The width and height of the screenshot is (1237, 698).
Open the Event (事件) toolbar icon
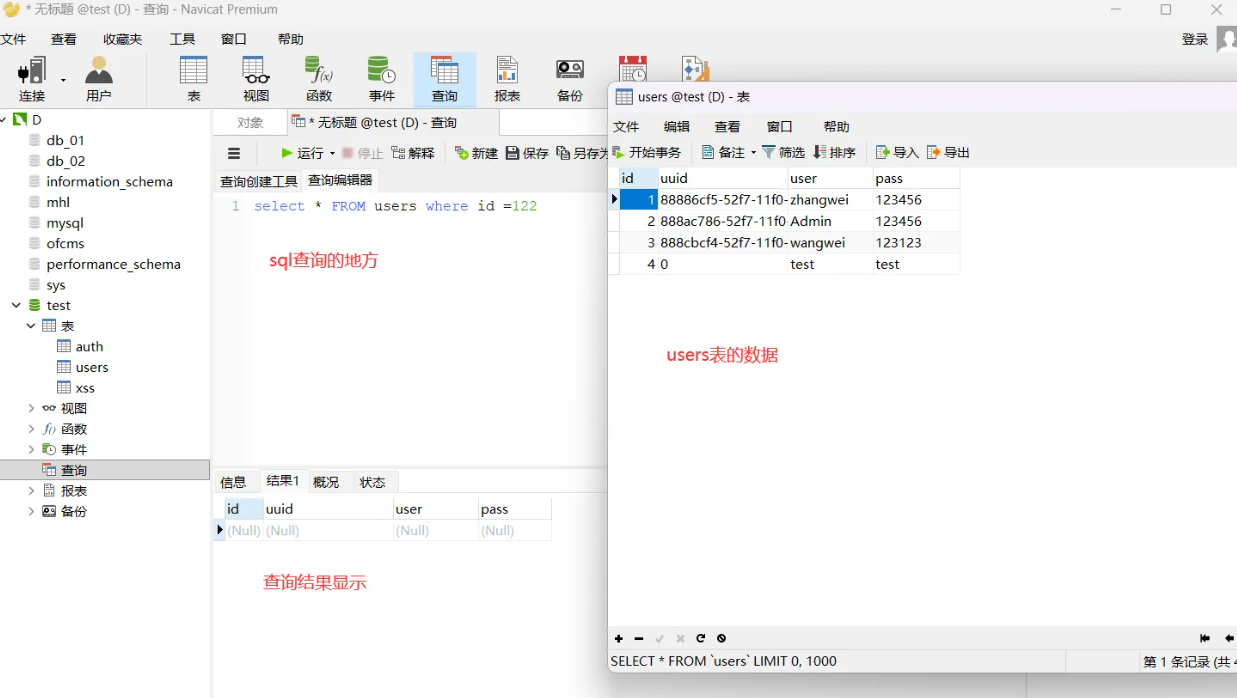tap(381, 79)
